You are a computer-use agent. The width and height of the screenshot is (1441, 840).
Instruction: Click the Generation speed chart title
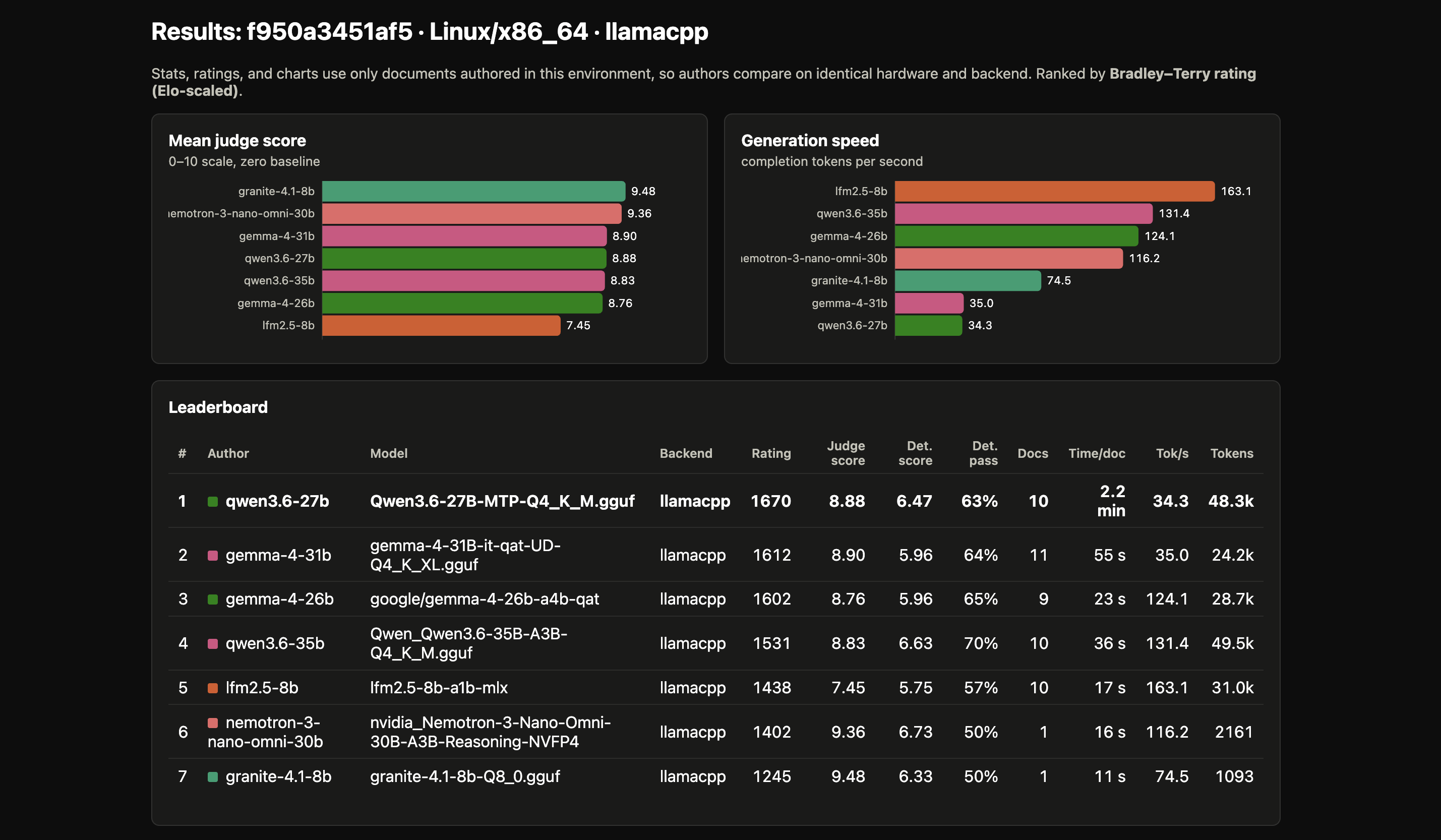tap(810, 141)
